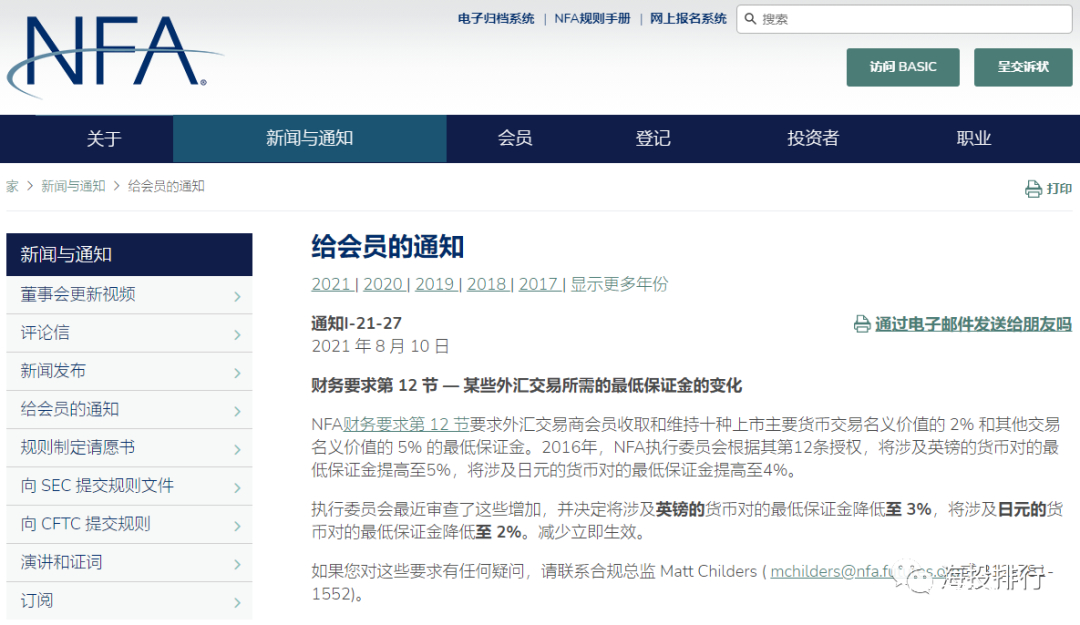Open 向 SEC 提交规则文件 sidebar item
The height and width of the screenshot is (625, 1080).
(129, 486)
